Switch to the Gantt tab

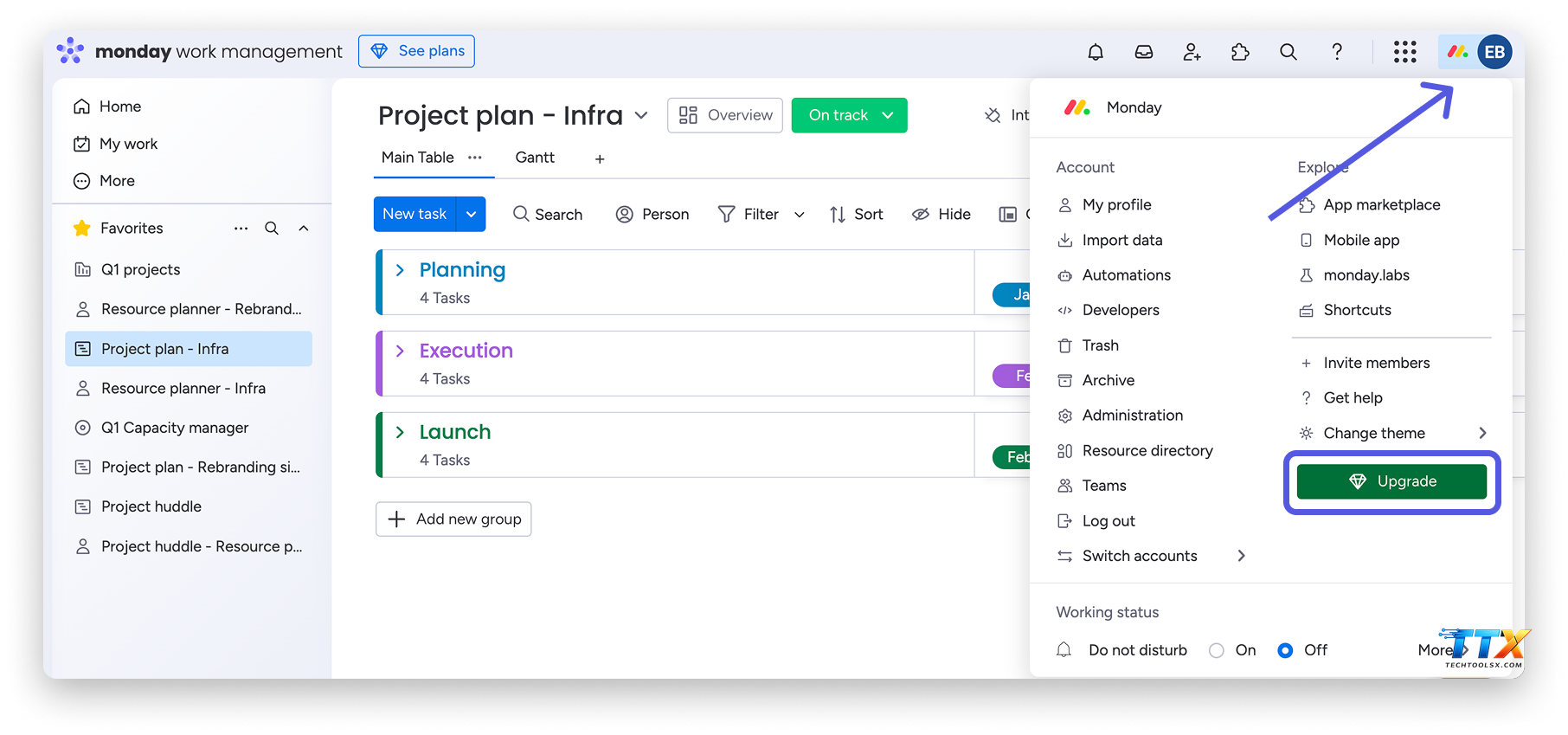tap(535, 158)
